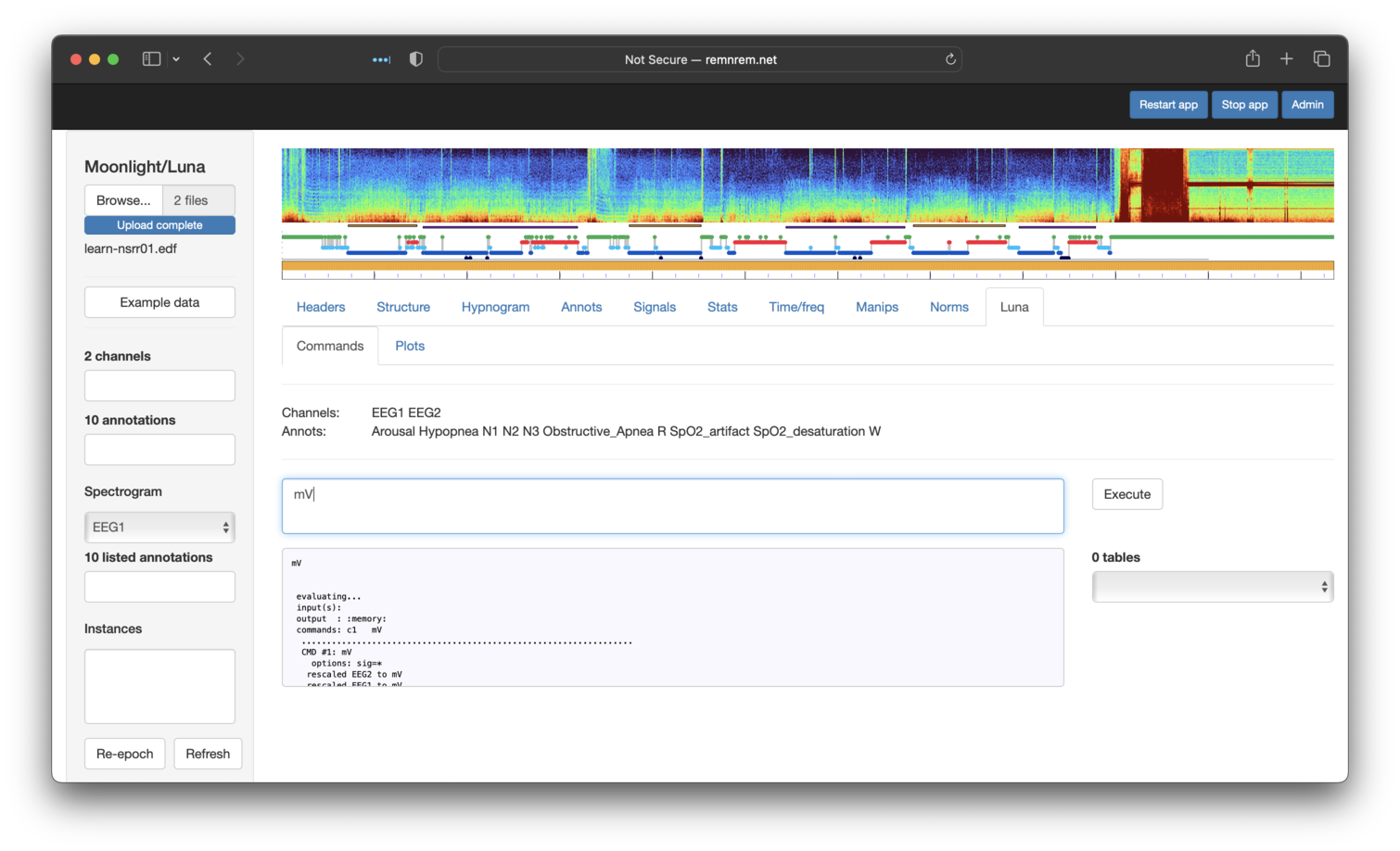Click the orange epoch timeline bar
The image size is (1400, 851).
tap(807, 266)
